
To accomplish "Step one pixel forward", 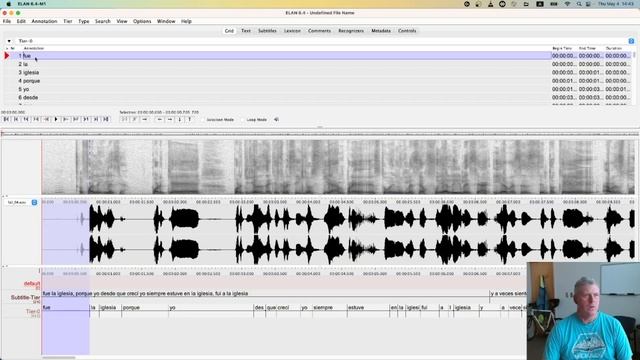I will [x=66, y=119].
